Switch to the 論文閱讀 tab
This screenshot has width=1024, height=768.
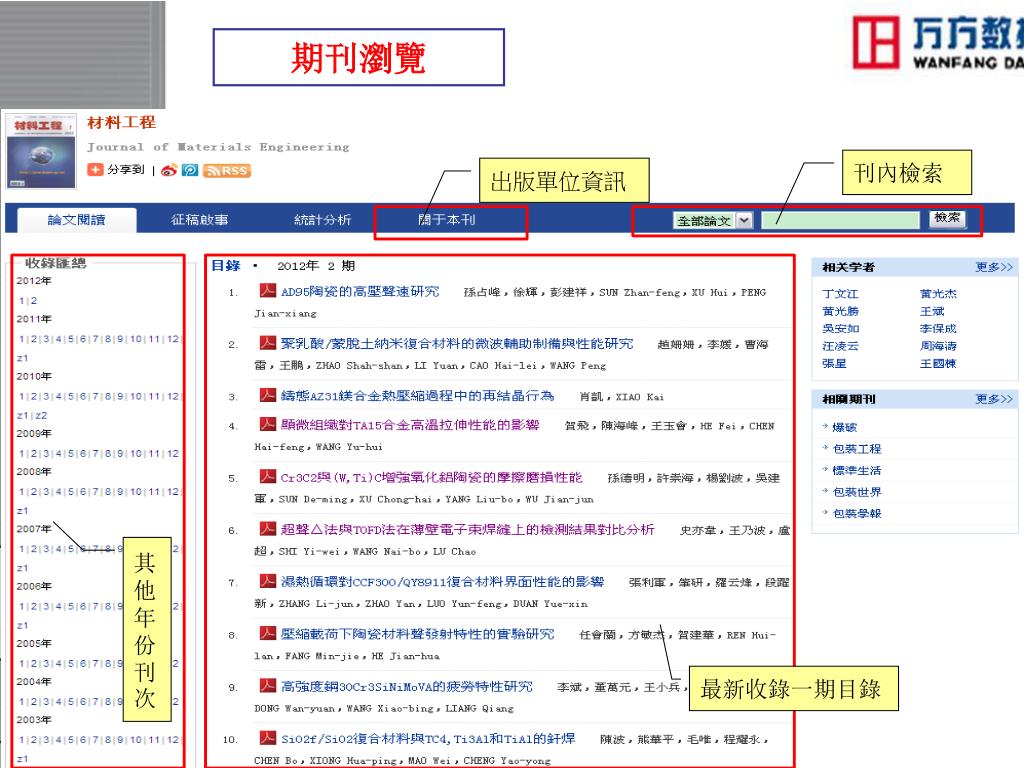coord(76,220)
